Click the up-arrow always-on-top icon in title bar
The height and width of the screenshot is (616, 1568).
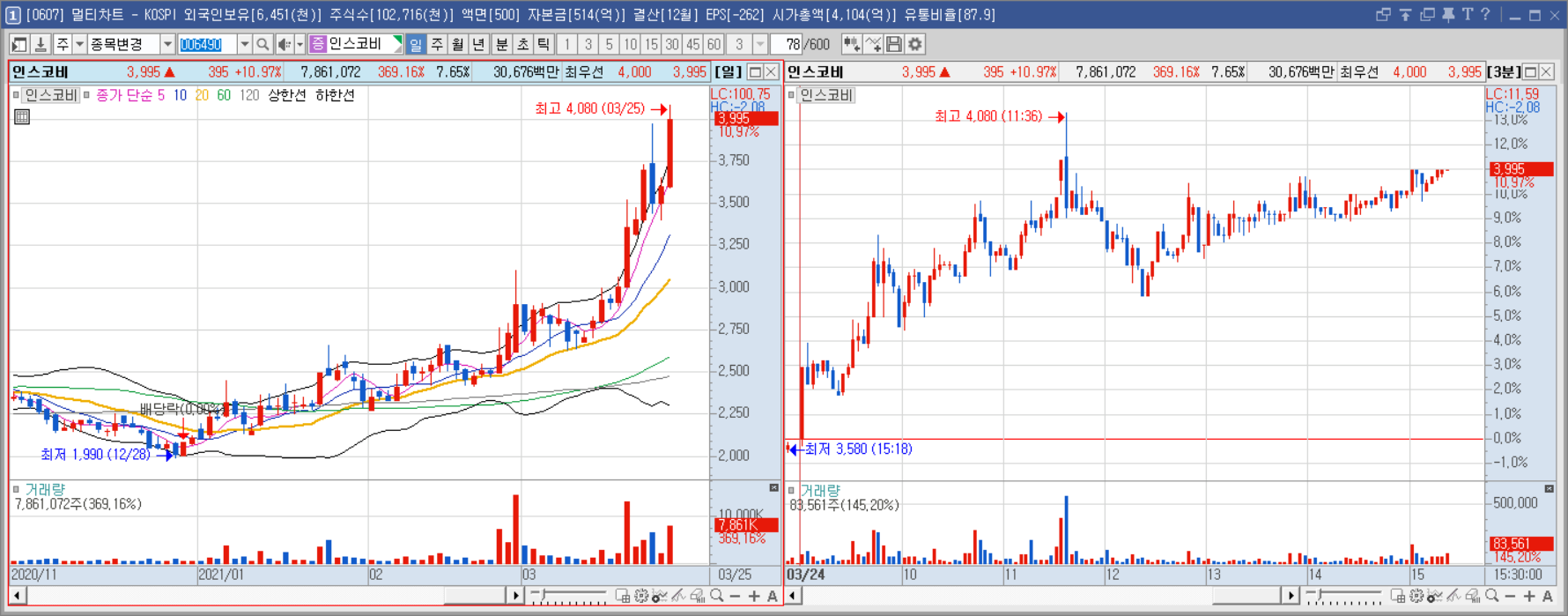point(1405,14)
